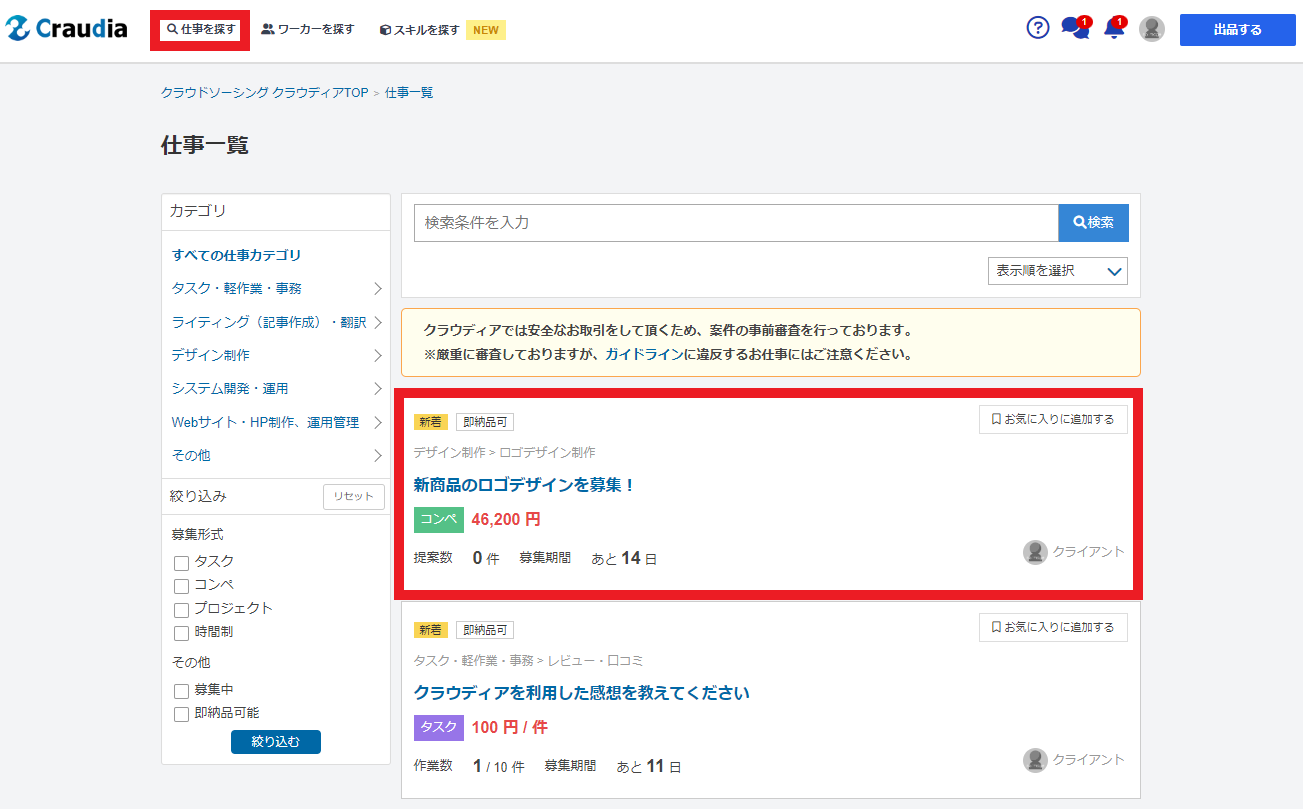Click the blue 出品する button
Viewport: 1303px width, 809px height.
[1237, 30]
